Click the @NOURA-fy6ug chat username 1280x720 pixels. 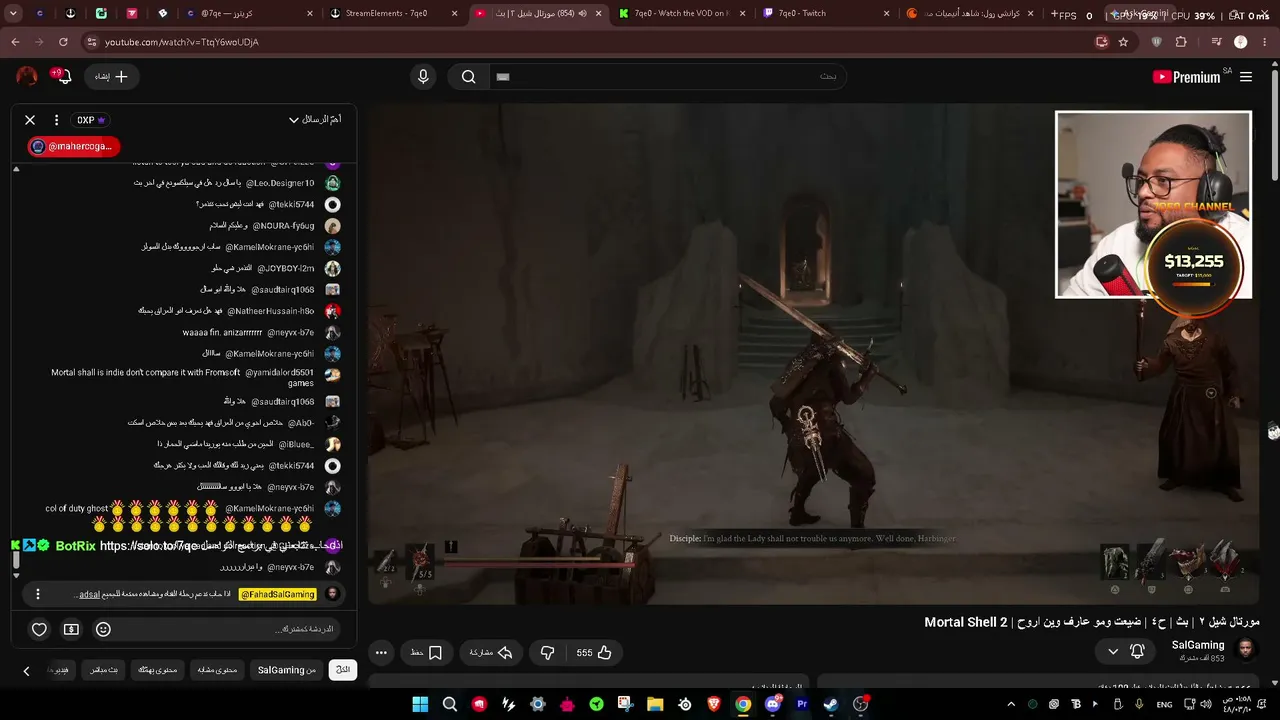283,226
